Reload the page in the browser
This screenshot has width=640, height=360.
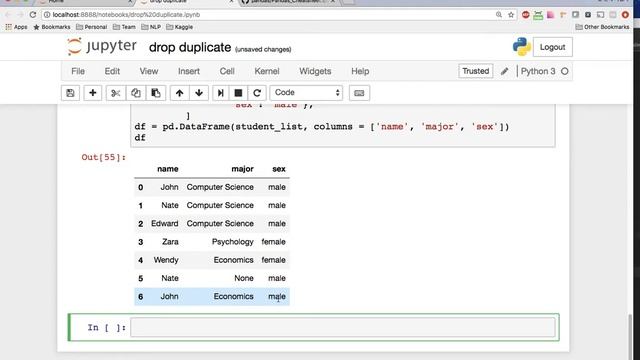pos(33,15)
